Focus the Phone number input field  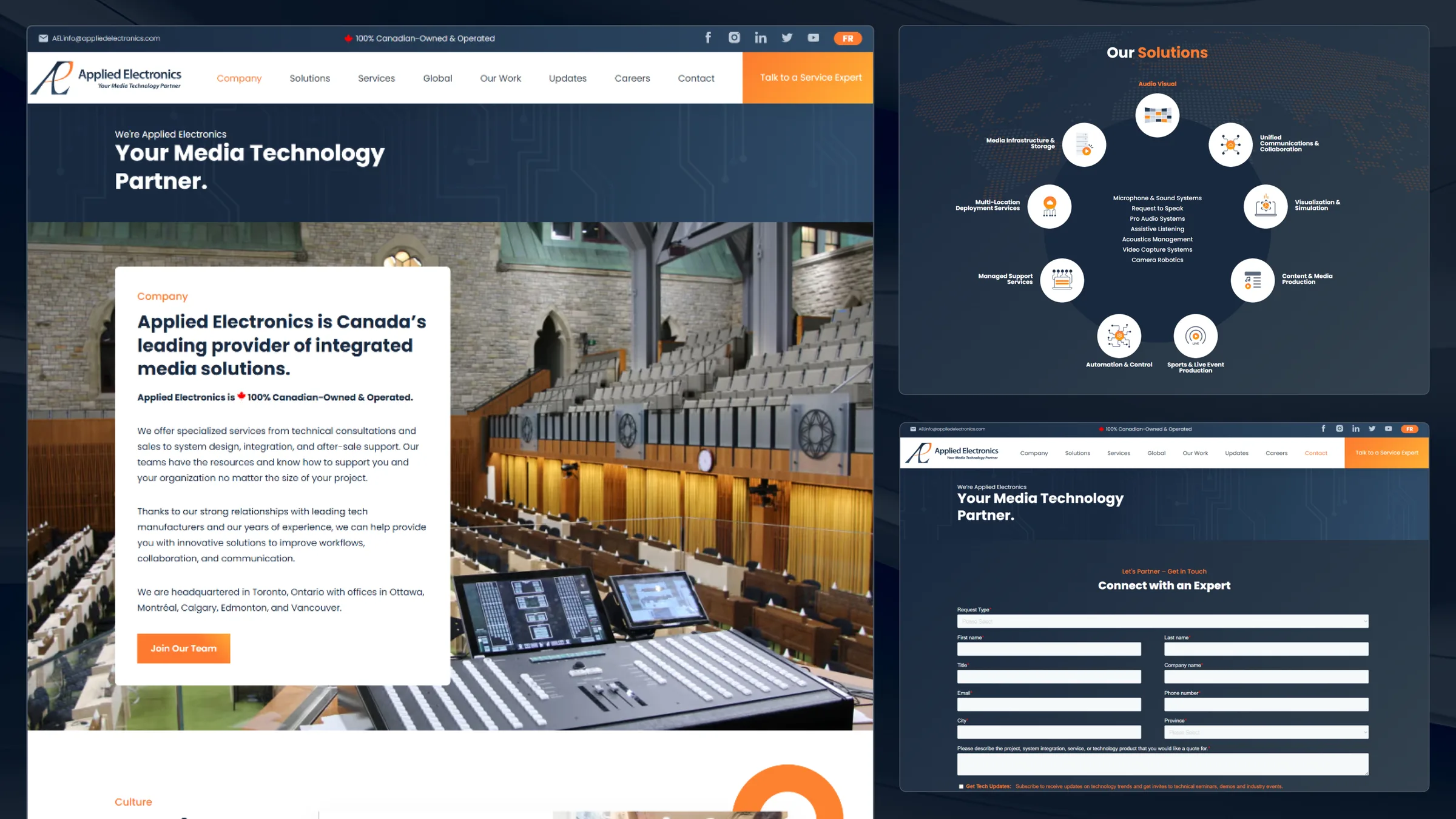1266,704
